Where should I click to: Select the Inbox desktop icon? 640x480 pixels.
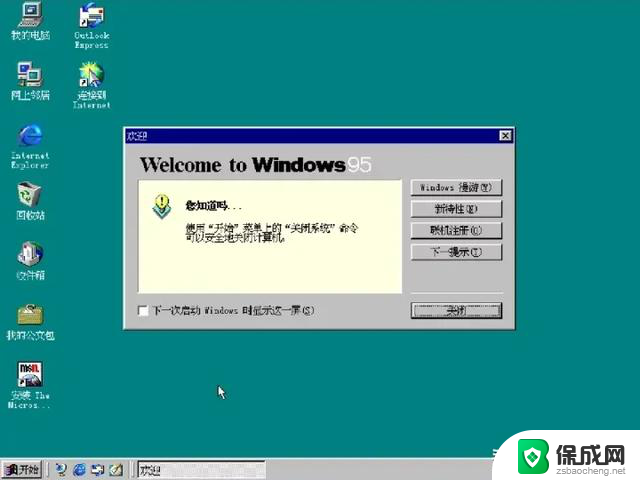click(x=30, y=260)
